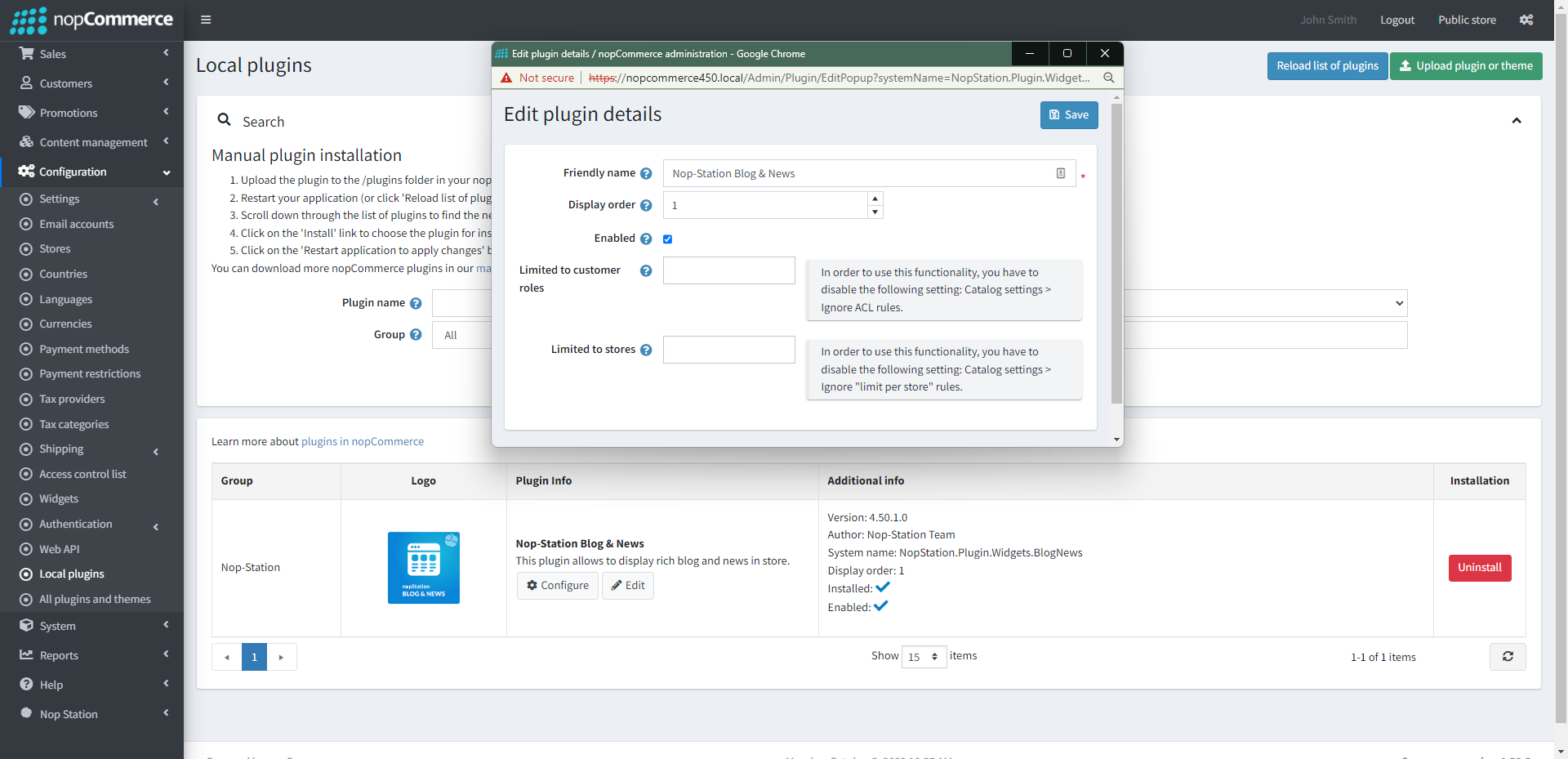Open the Show items per page dropdown
This screenshot has width=1568, height=759.
coord(924,657)
